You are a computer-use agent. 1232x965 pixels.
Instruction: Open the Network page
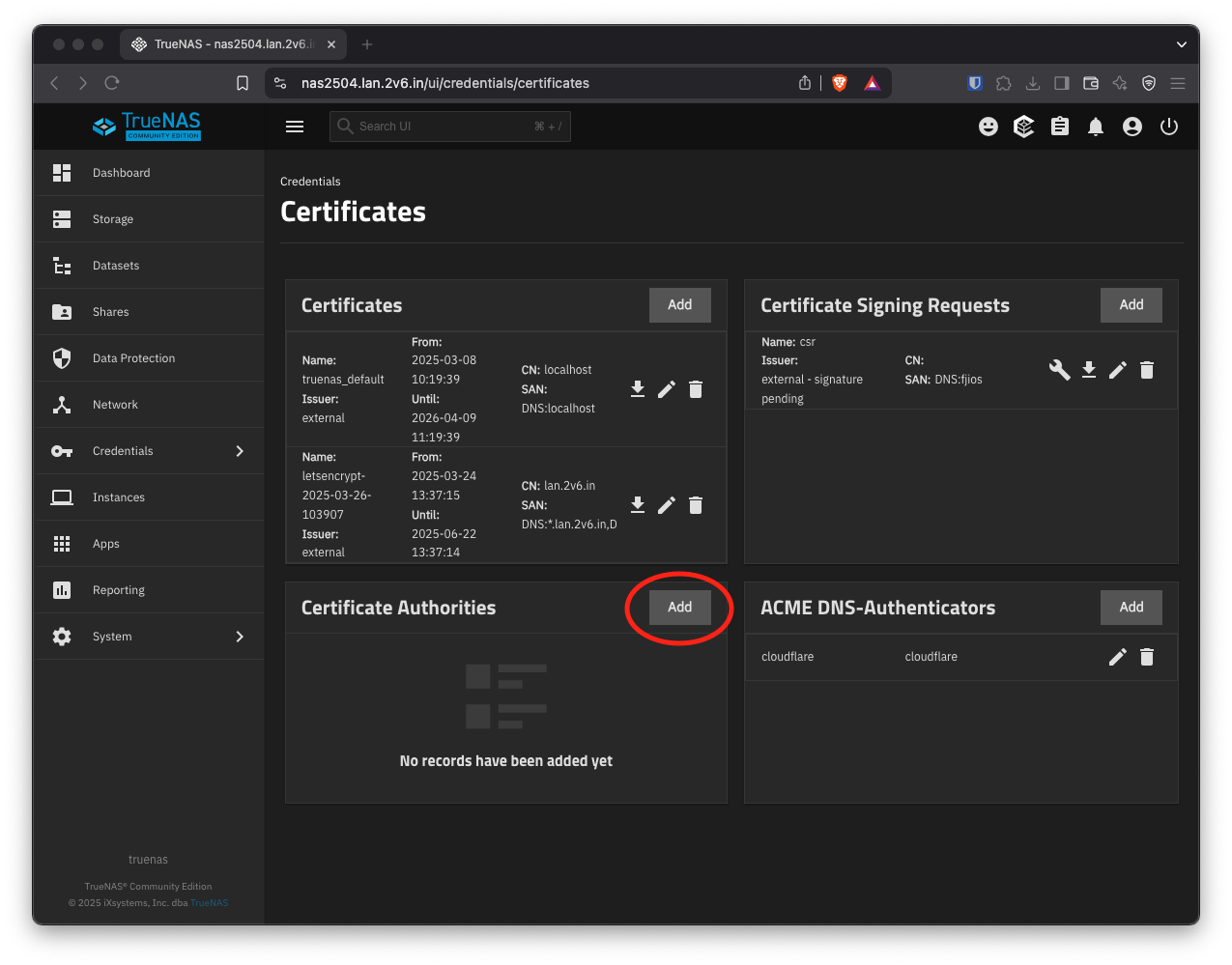(x=149, y=405)
